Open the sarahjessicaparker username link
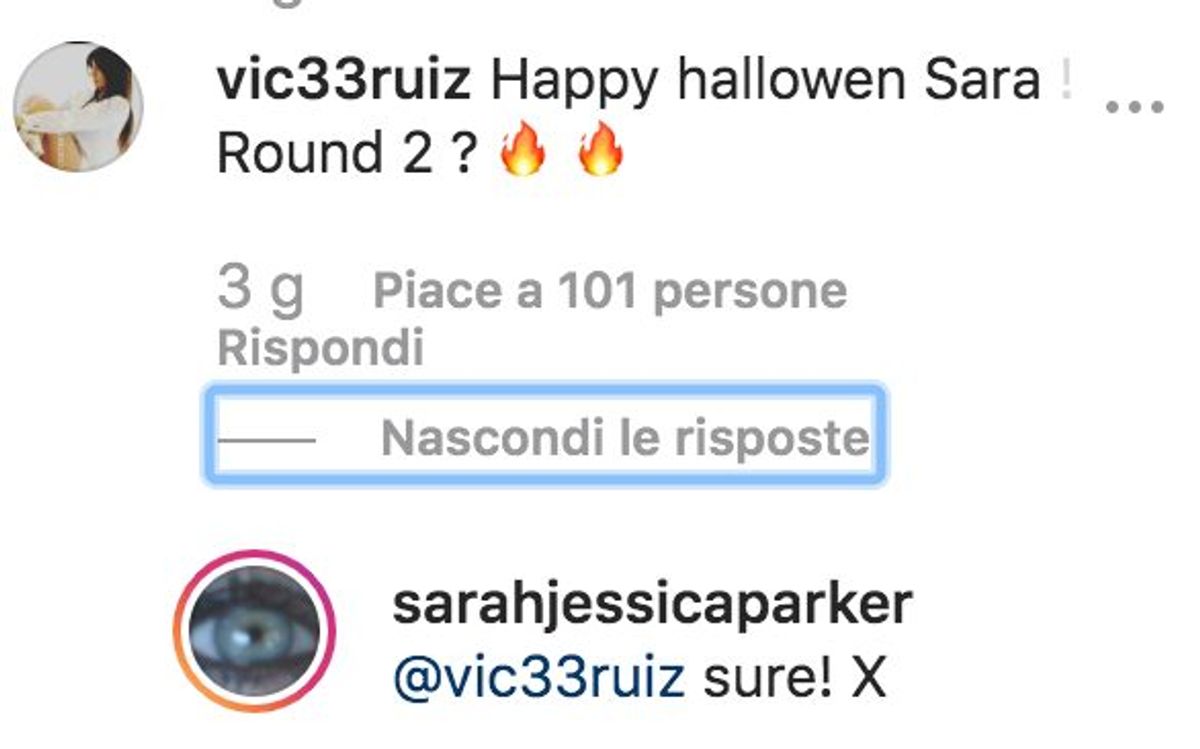This screenshot has height=749, width=1200. click(652, 606)
